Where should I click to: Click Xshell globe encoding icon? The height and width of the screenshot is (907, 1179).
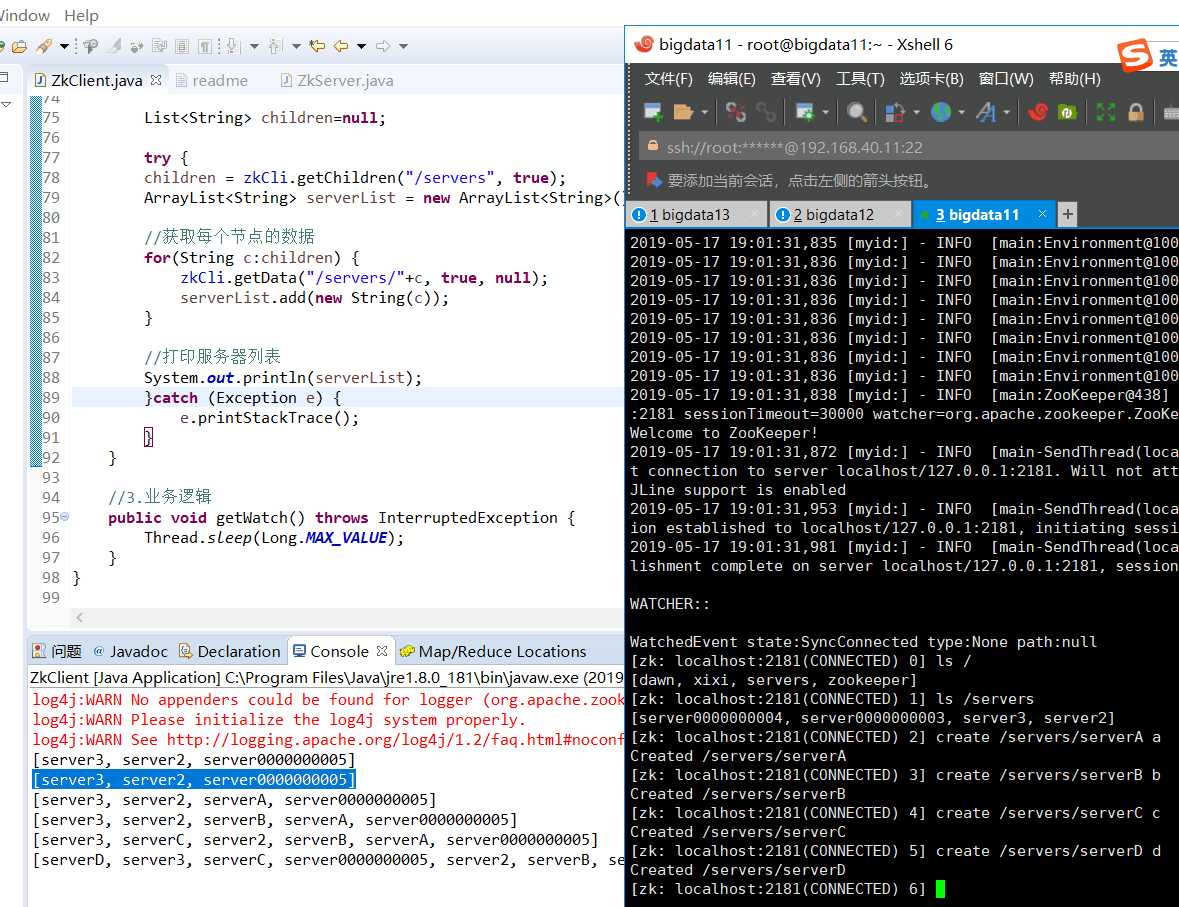941,113
